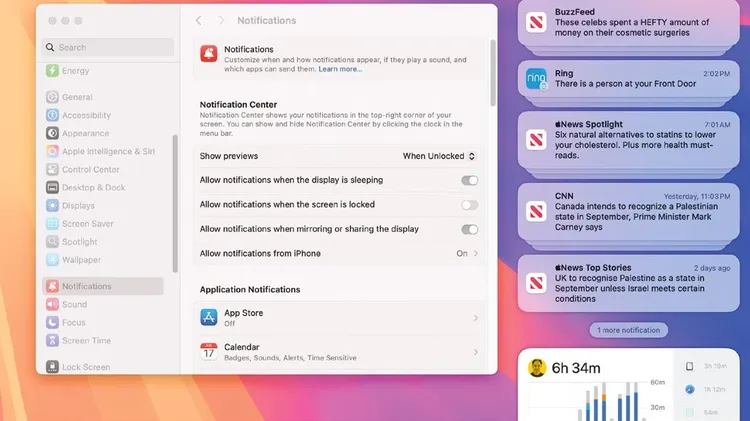The width and height of the screenshot is (750, 421).
Task: Select Wallpaper in the settings sidebar
Action: (81, 260)
